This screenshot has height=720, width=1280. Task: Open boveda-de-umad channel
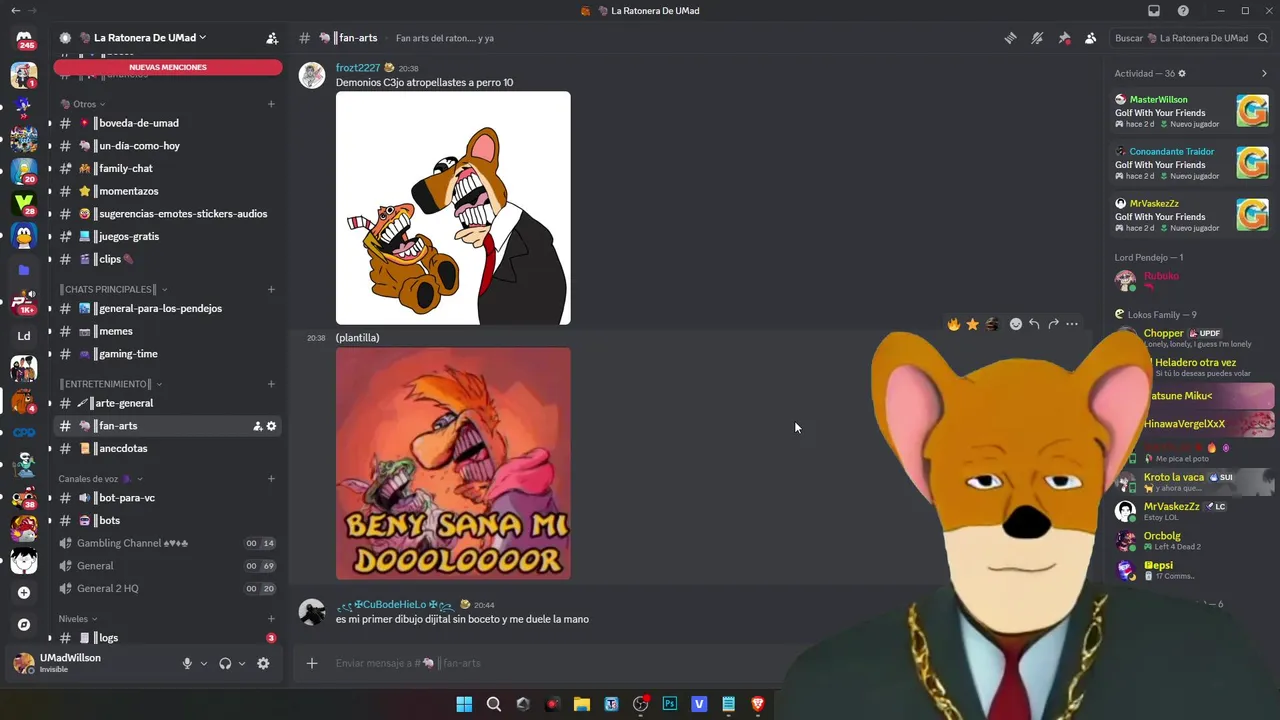coord(168,123)
